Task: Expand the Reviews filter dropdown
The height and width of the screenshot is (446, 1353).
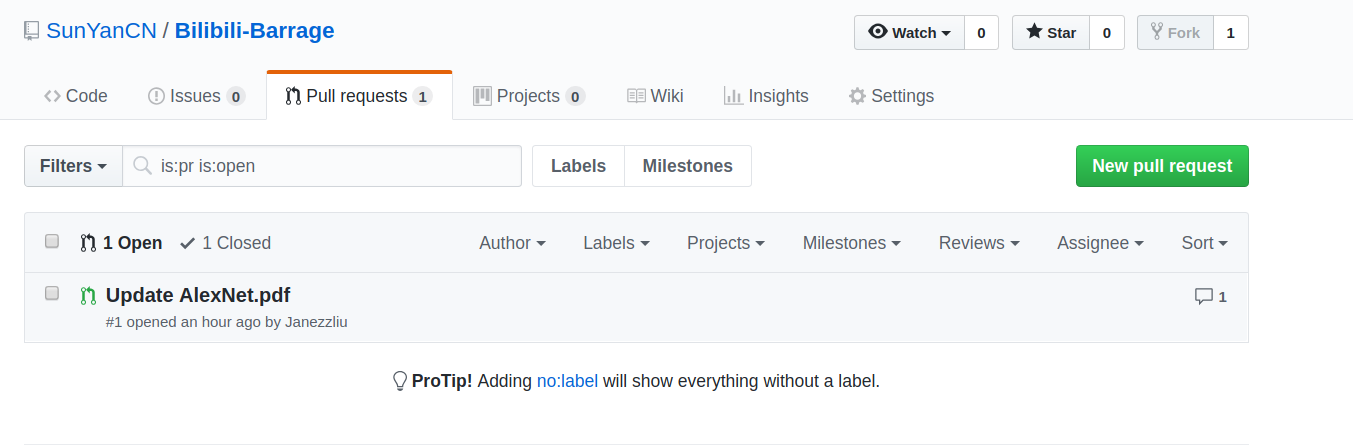Action: coord(979,242)
